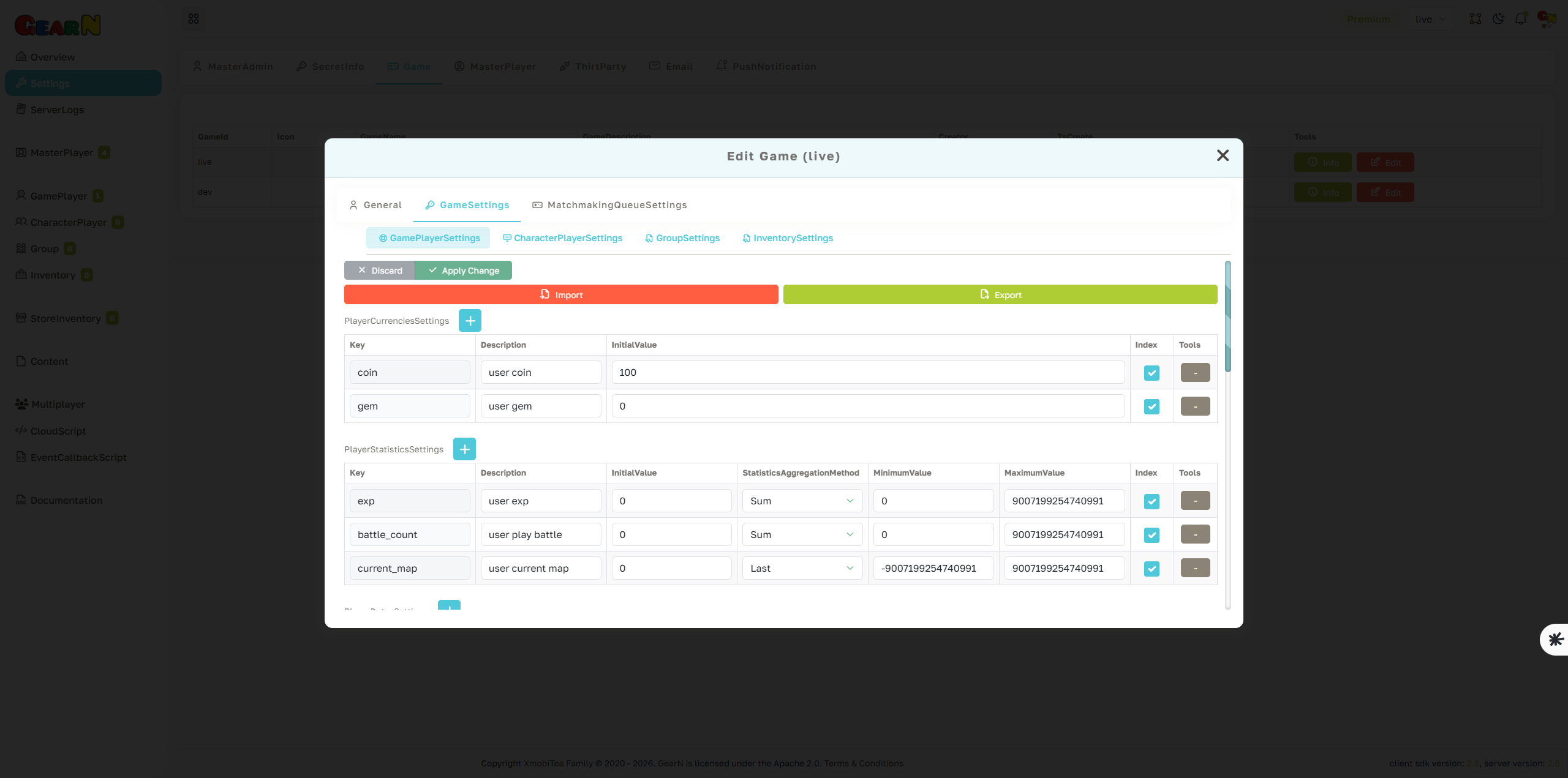Change current_map aggregation from Last

[802, 567]
